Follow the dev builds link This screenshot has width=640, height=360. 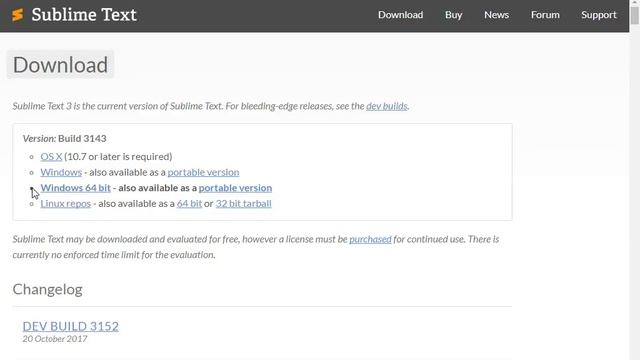pos(387,106)
